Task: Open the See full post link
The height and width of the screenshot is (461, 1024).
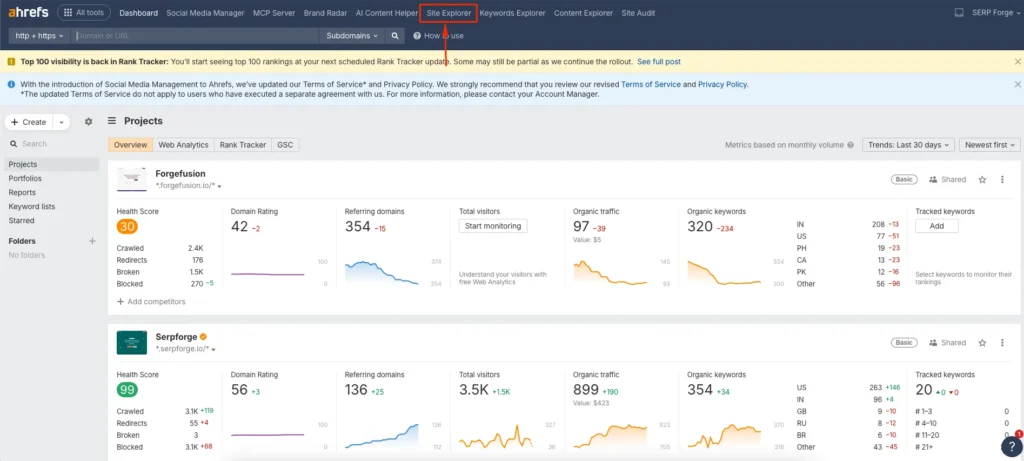Action: pyautogui.click(x=658, y=62)
